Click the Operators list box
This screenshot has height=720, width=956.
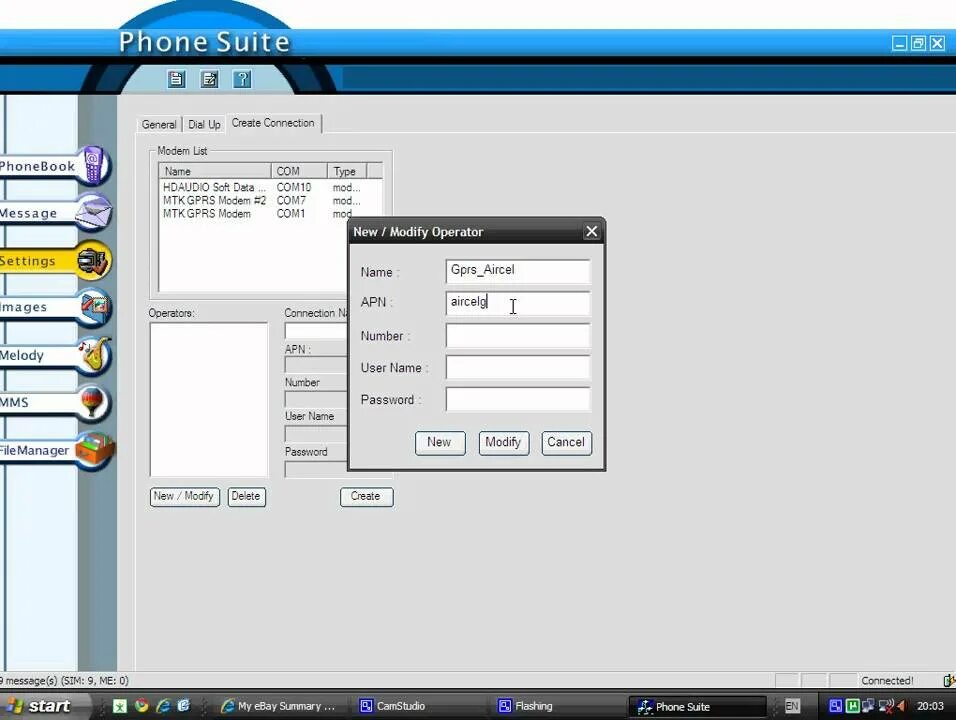click(209, 399)
